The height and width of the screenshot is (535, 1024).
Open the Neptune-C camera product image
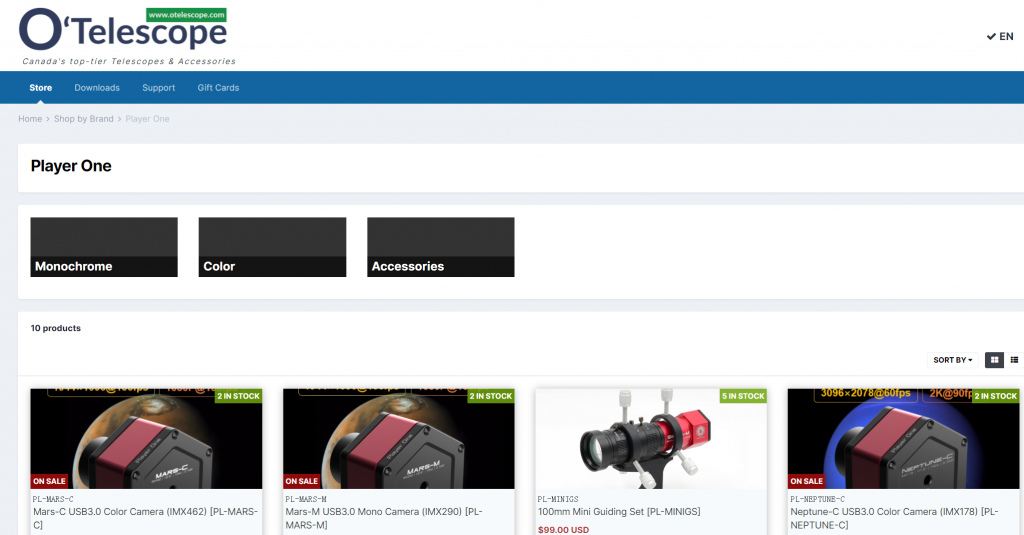click(903, 438)
